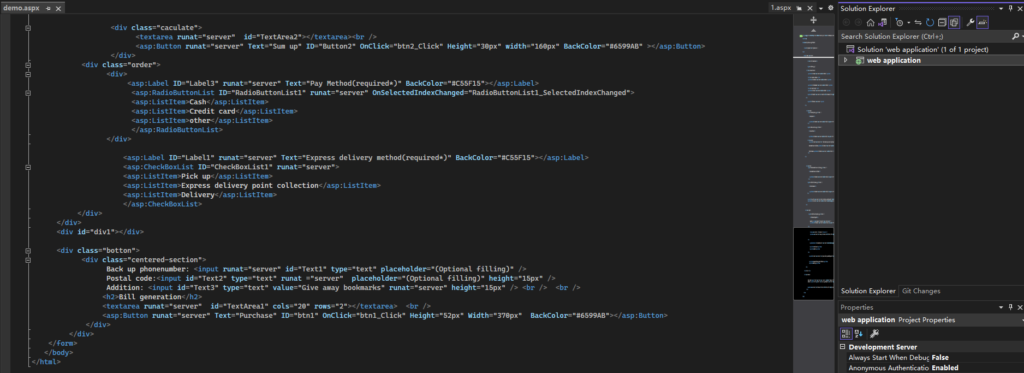Image resolution: width=1024 pixels, height=373 pixels.
Task: Open Properties window position dropdown
Action: pos(1000,307)
